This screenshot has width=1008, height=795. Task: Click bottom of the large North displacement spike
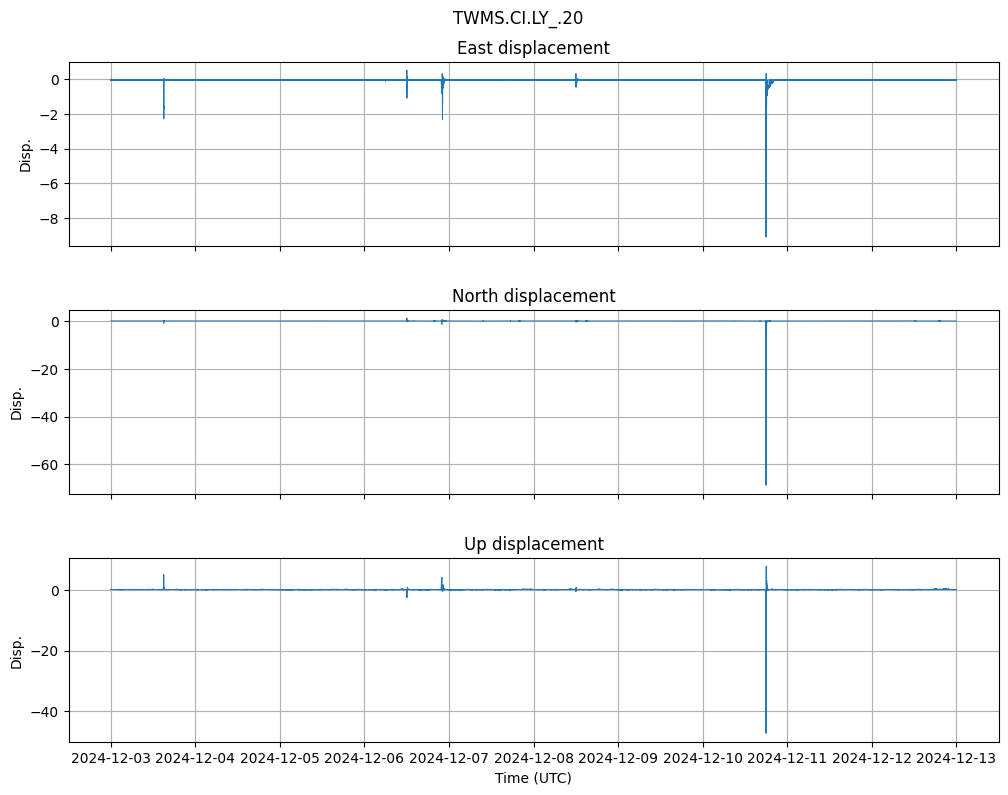click(x=766, y=484)
